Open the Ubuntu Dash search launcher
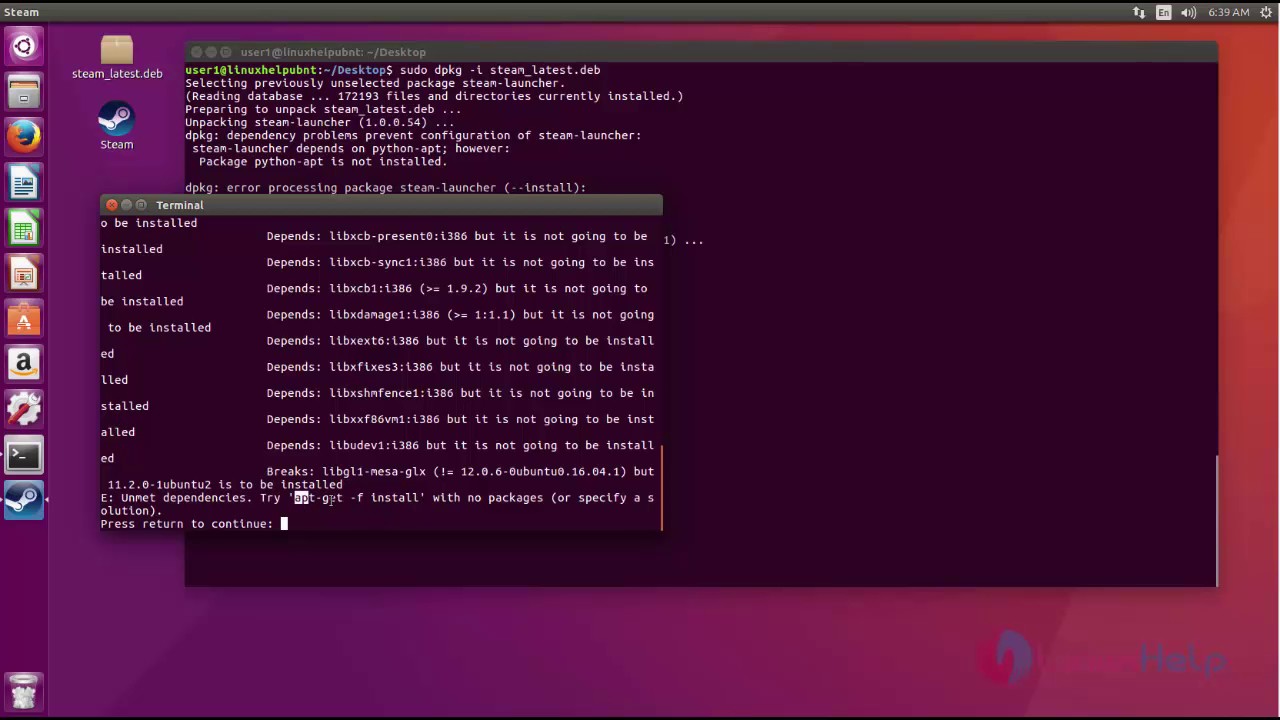The width and height of the screenshot is (1280, 720). (24, 46)
